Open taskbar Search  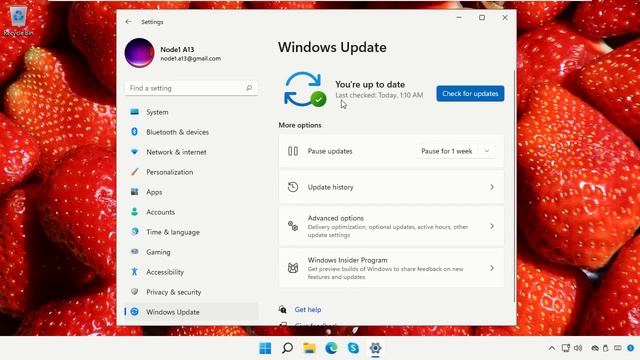pos(287,348)
